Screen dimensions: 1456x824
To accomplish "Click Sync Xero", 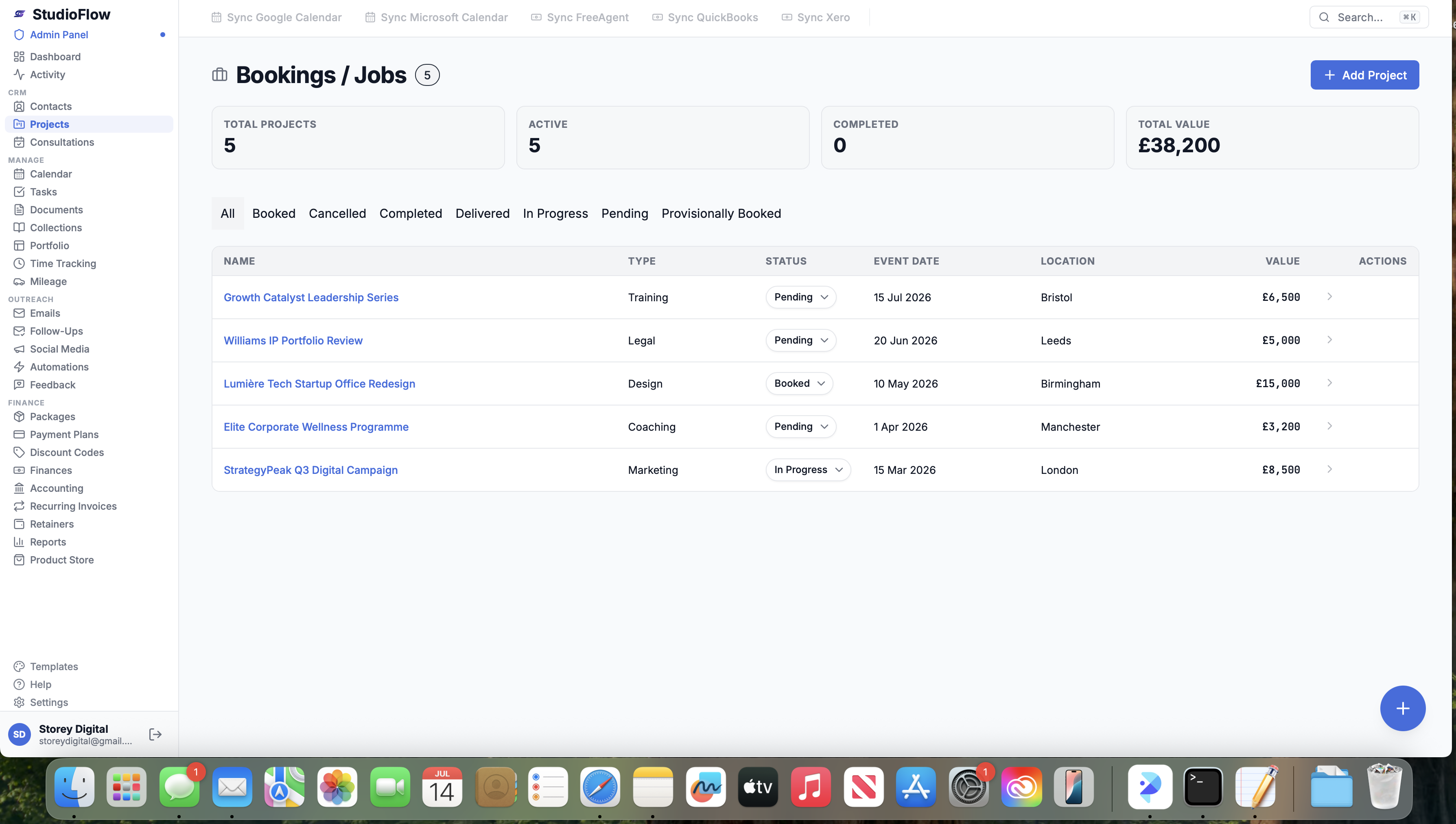I will pos(815,18).
